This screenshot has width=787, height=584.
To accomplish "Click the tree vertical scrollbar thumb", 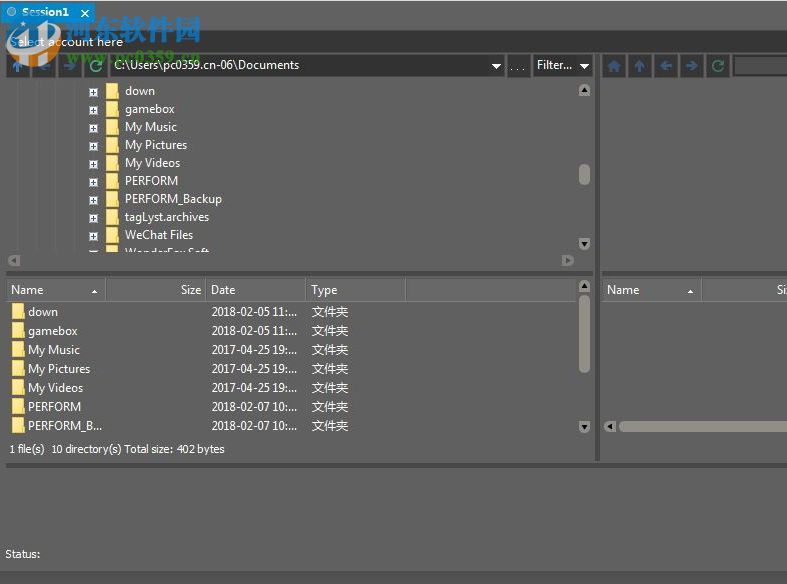I will (584, 175).
